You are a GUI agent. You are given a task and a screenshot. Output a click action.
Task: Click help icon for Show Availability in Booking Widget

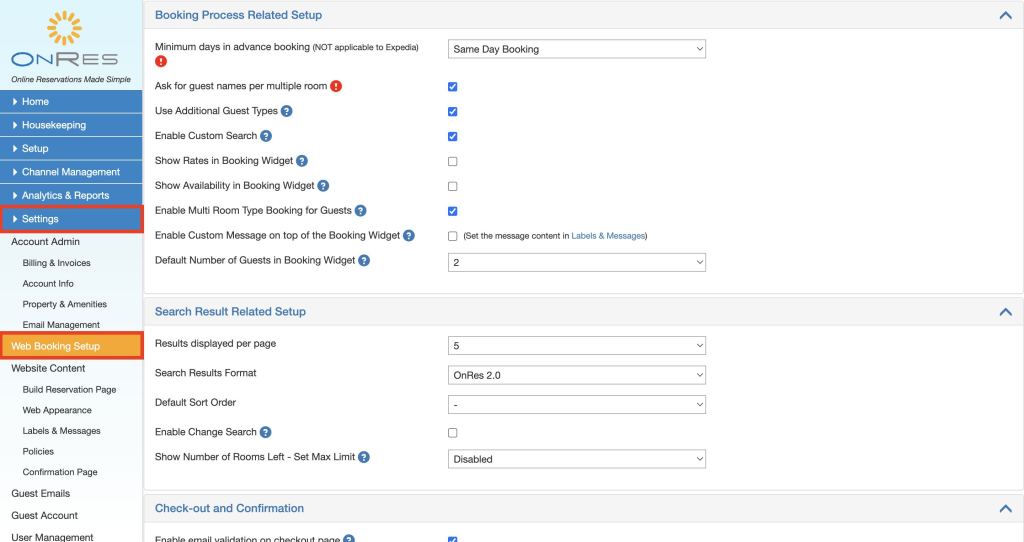tap(323, 186)
